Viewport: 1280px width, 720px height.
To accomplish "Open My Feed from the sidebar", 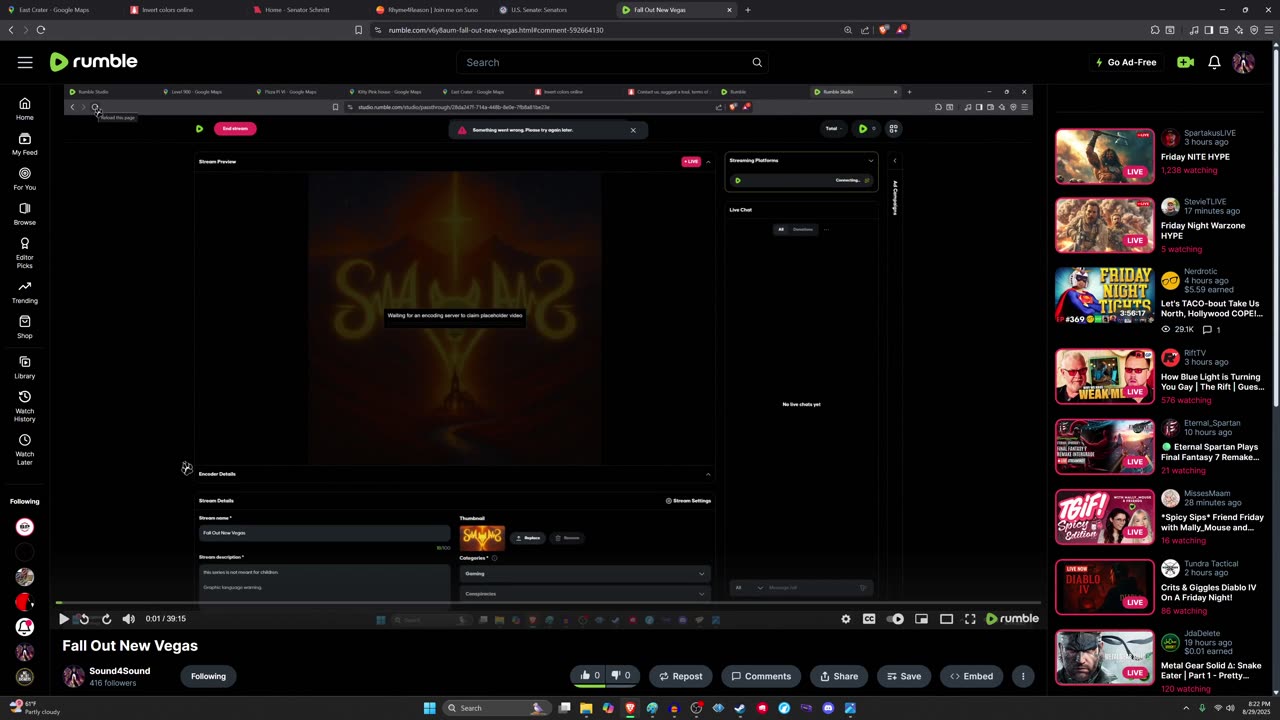I will pos(25,144).
